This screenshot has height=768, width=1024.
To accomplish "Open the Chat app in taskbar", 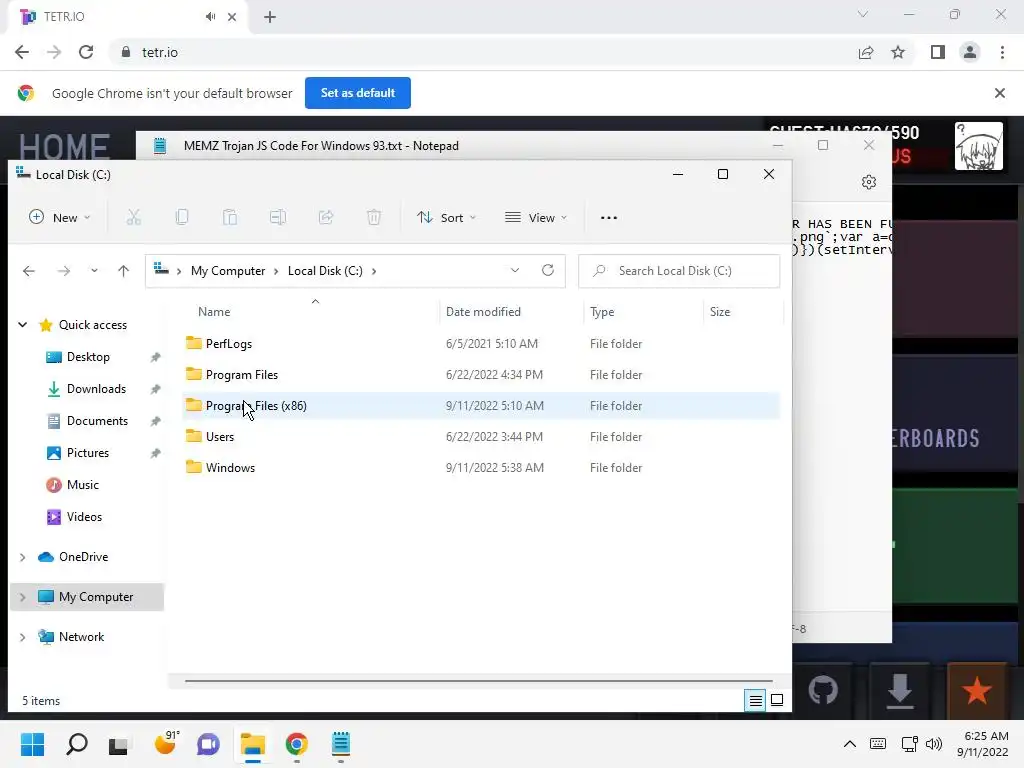I will tap(208, 744).
